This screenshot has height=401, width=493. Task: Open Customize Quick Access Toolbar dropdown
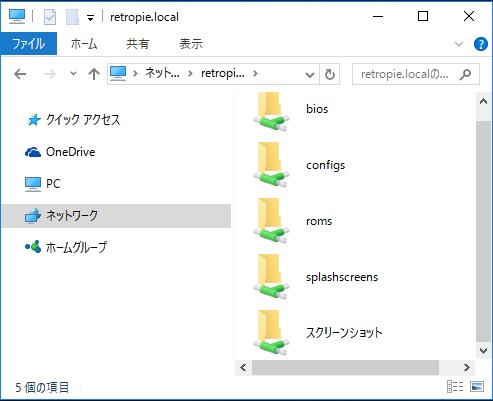[90, 18]
